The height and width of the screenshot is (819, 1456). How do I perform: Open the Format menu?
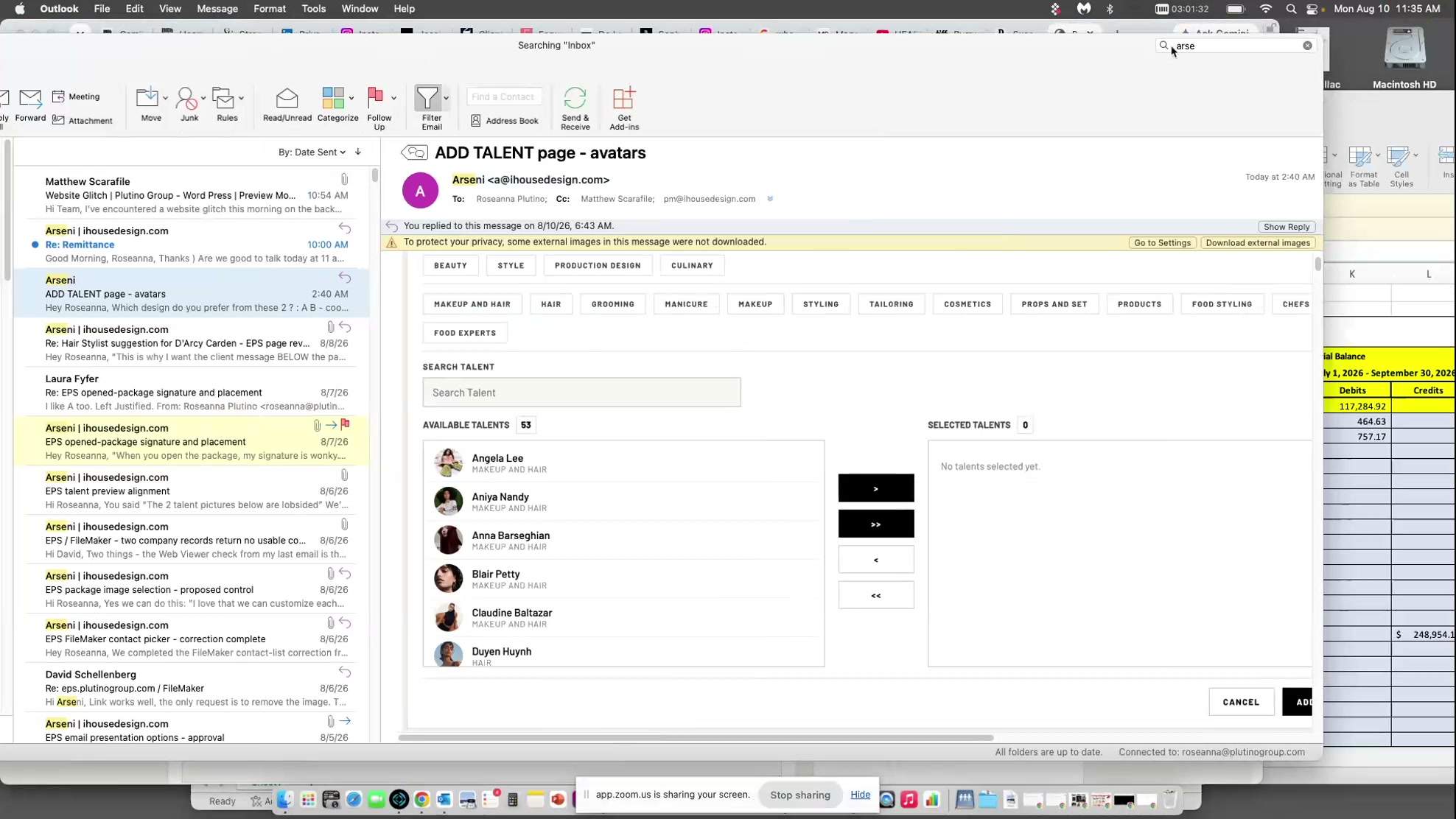[x=270, y=9]
